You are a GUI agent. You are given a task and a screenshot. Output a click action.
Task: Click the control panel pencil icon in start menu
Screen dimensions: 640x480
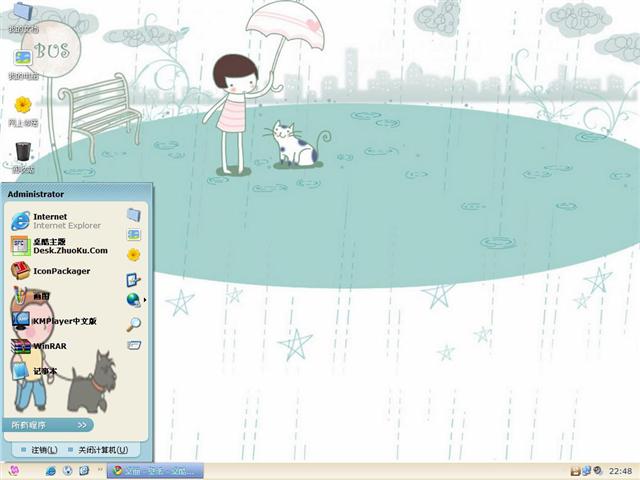133,280
